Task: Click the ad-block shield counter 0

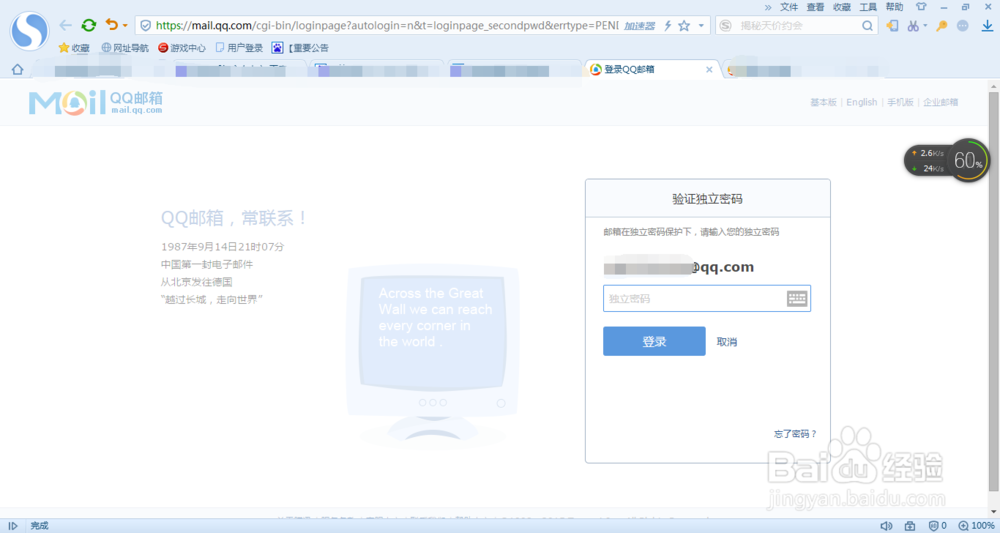Action: click(x=937, y=525)
